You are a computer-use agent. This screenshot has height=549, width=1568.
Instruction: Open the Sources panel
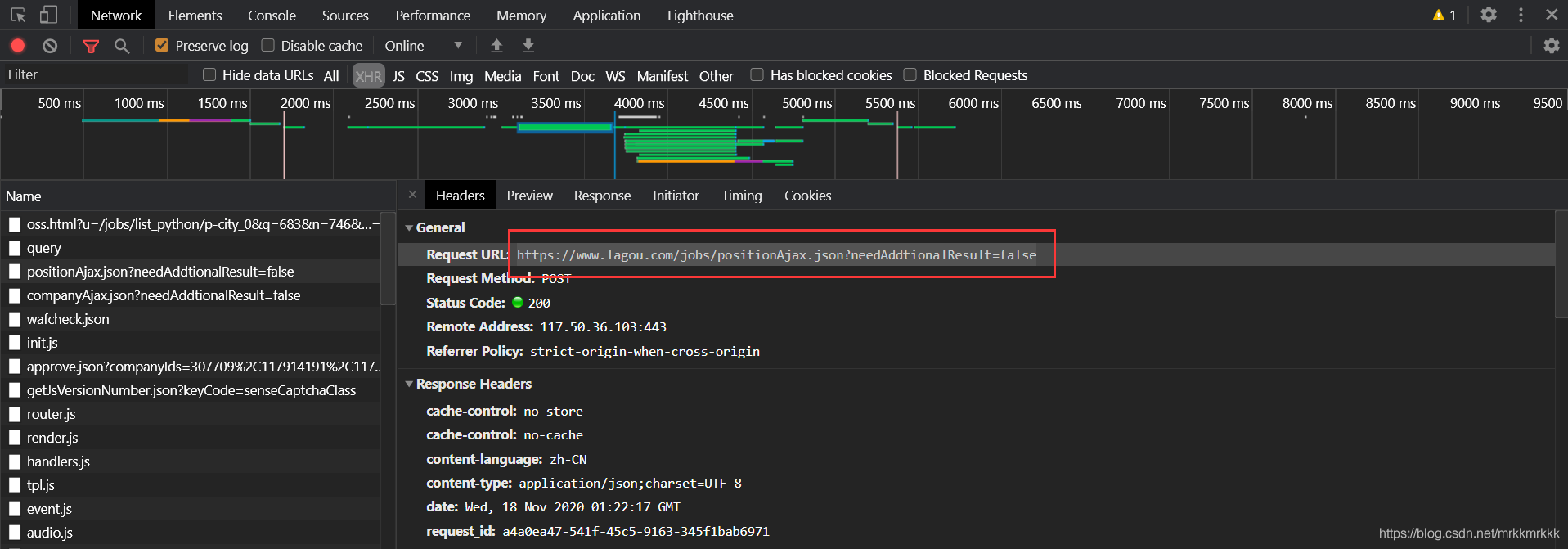345,16
